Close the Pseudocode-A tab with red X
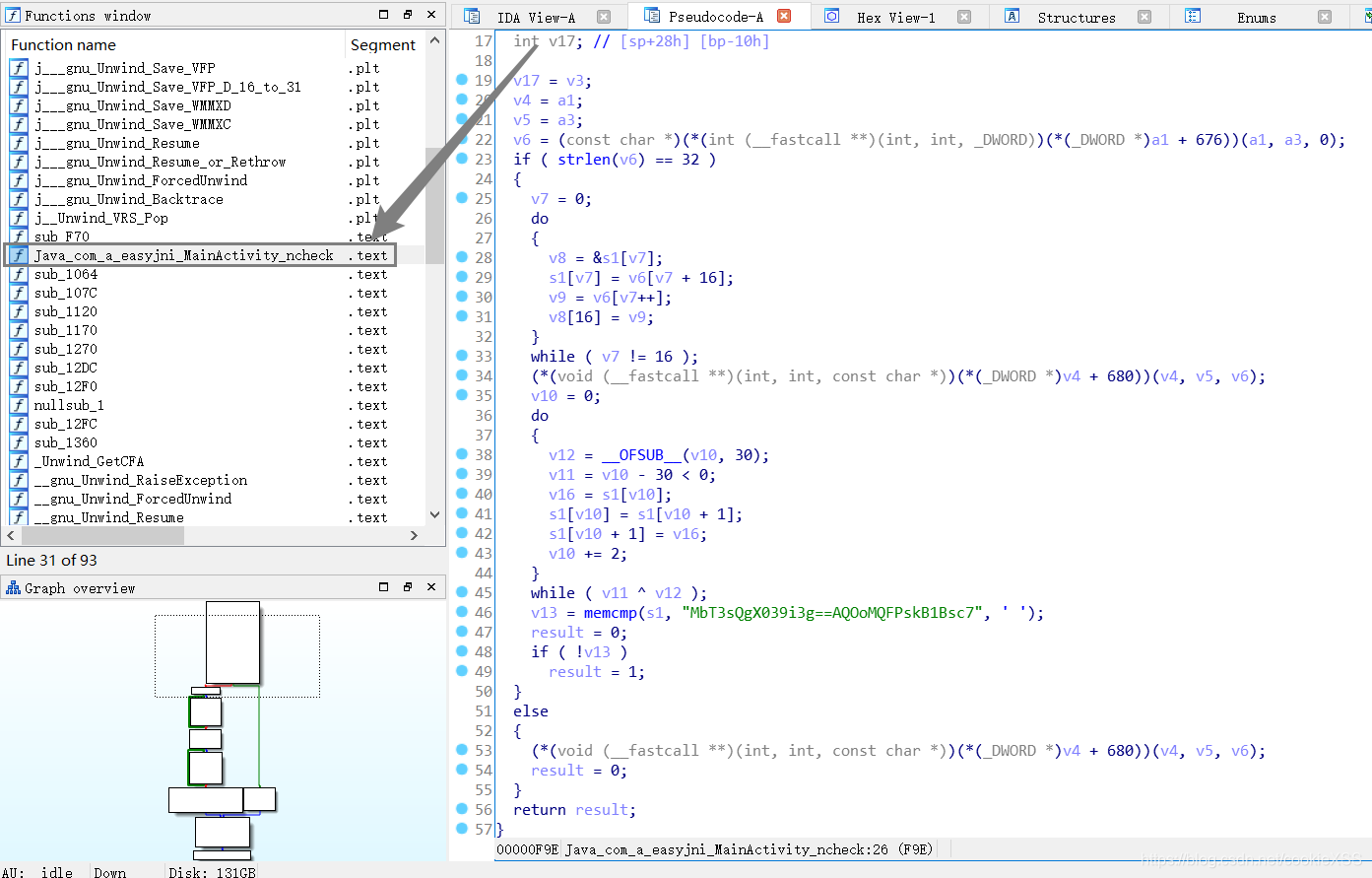1372x878 pixels. tap(784, 16)
